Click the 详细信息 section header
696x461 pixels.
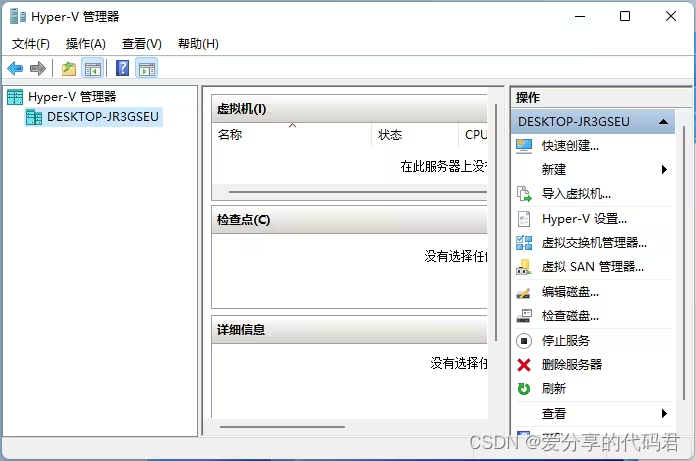[349, 330]
